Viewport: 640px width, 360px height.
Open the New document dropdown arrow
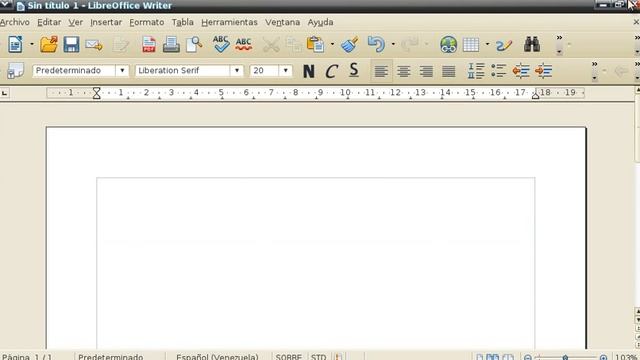(31, 44)
